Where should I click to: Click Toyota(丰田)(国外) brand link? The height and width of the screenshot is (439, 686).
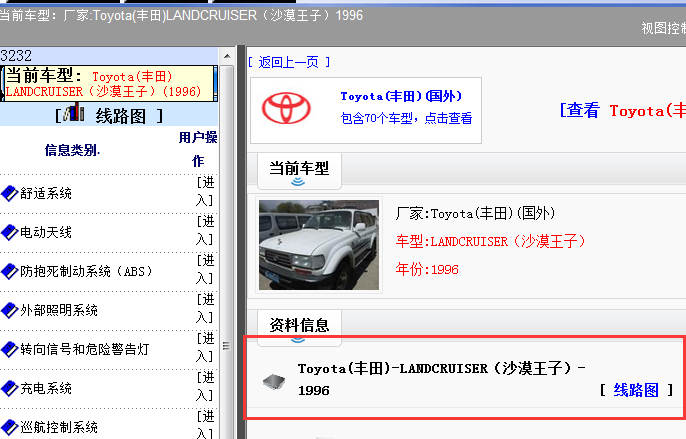(401, 96)
